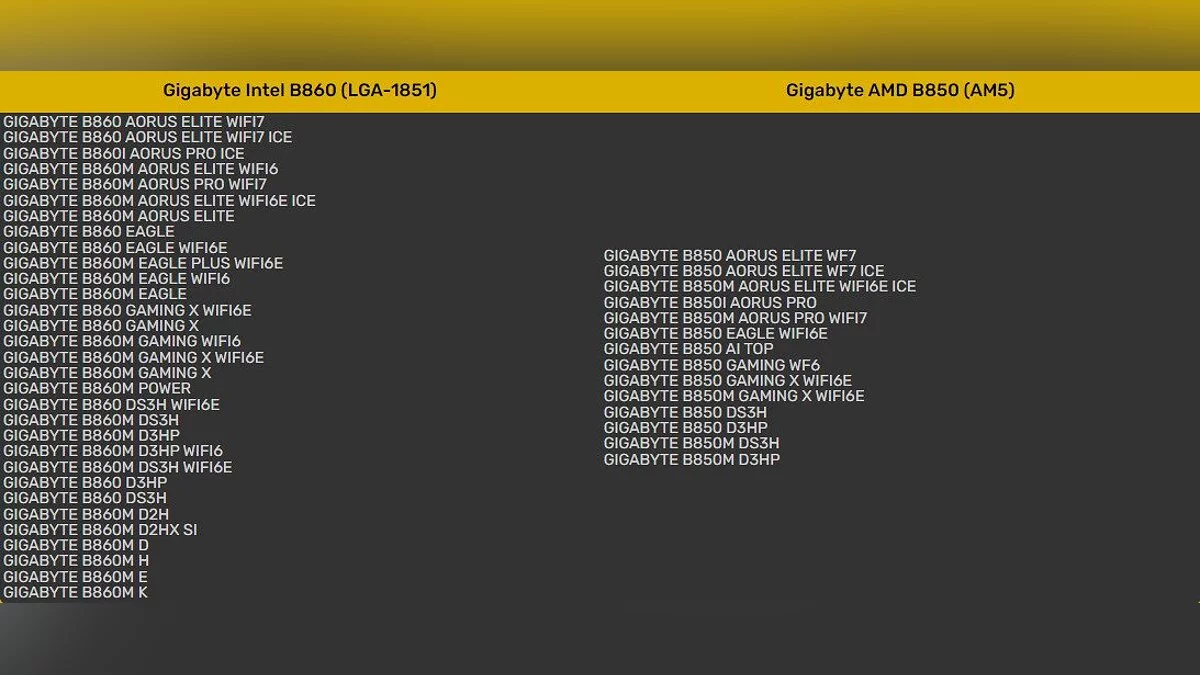The image size is (1200, 675).
Task: Select GIGABYTE B860M POWER
Action: [x=97, y=388]
